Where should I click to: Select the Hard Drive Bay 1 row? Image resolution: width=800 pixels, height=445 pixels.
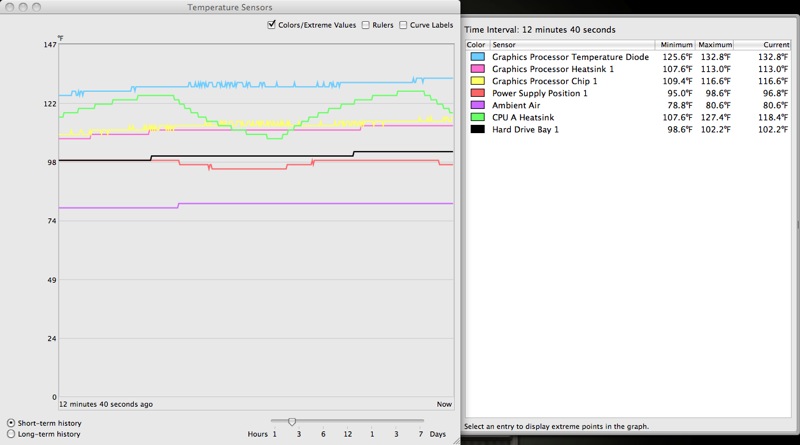point(628,129)
